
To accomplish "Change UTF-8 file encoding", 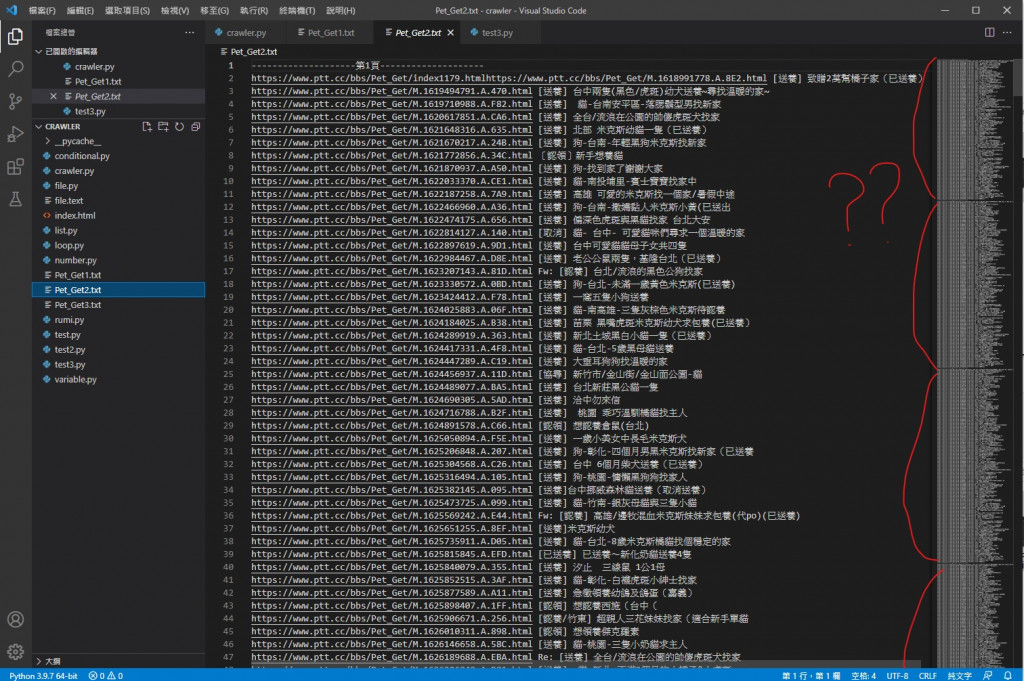I will tap(897, 676).
